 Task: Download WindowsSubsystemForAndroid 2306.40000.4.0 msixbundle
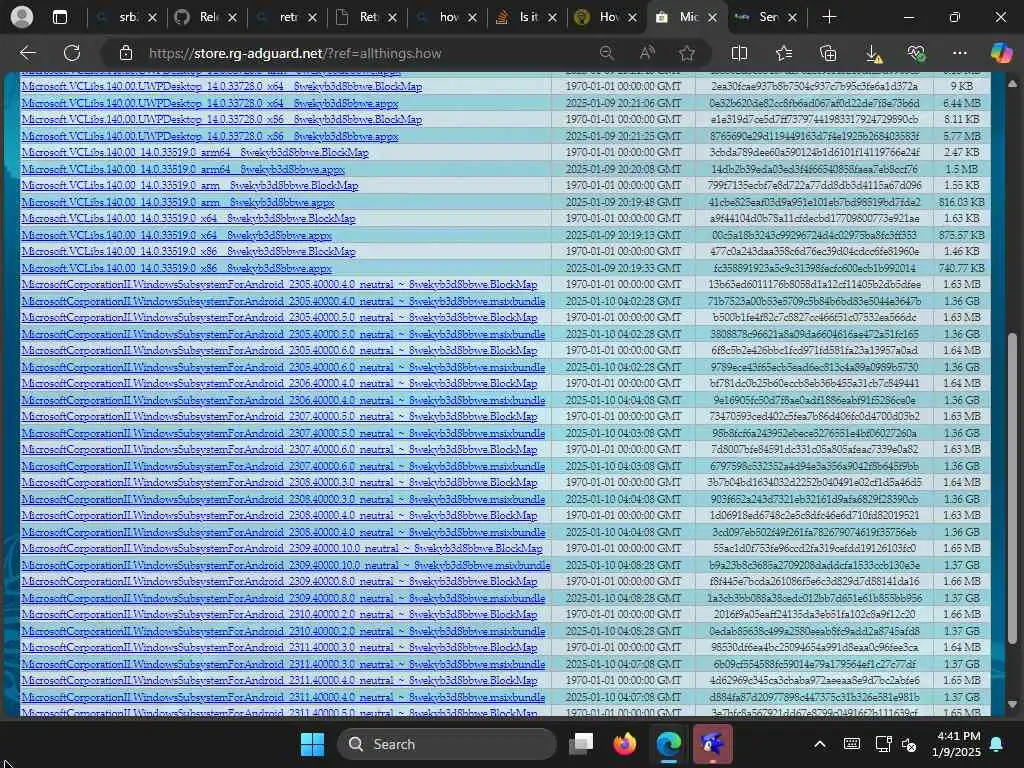pyautogui.click(x=283, y=400)
